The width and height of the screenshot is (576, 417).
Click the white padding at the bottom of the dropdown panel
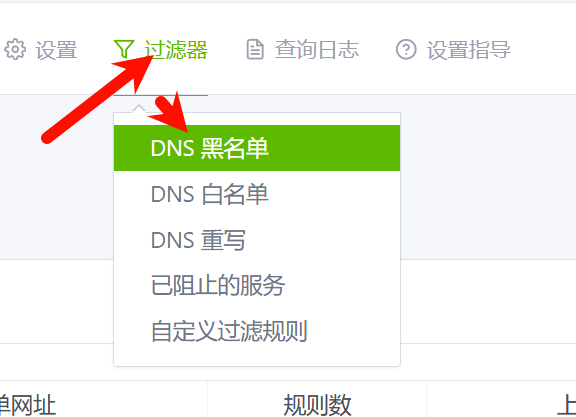[x=257, y=360]
